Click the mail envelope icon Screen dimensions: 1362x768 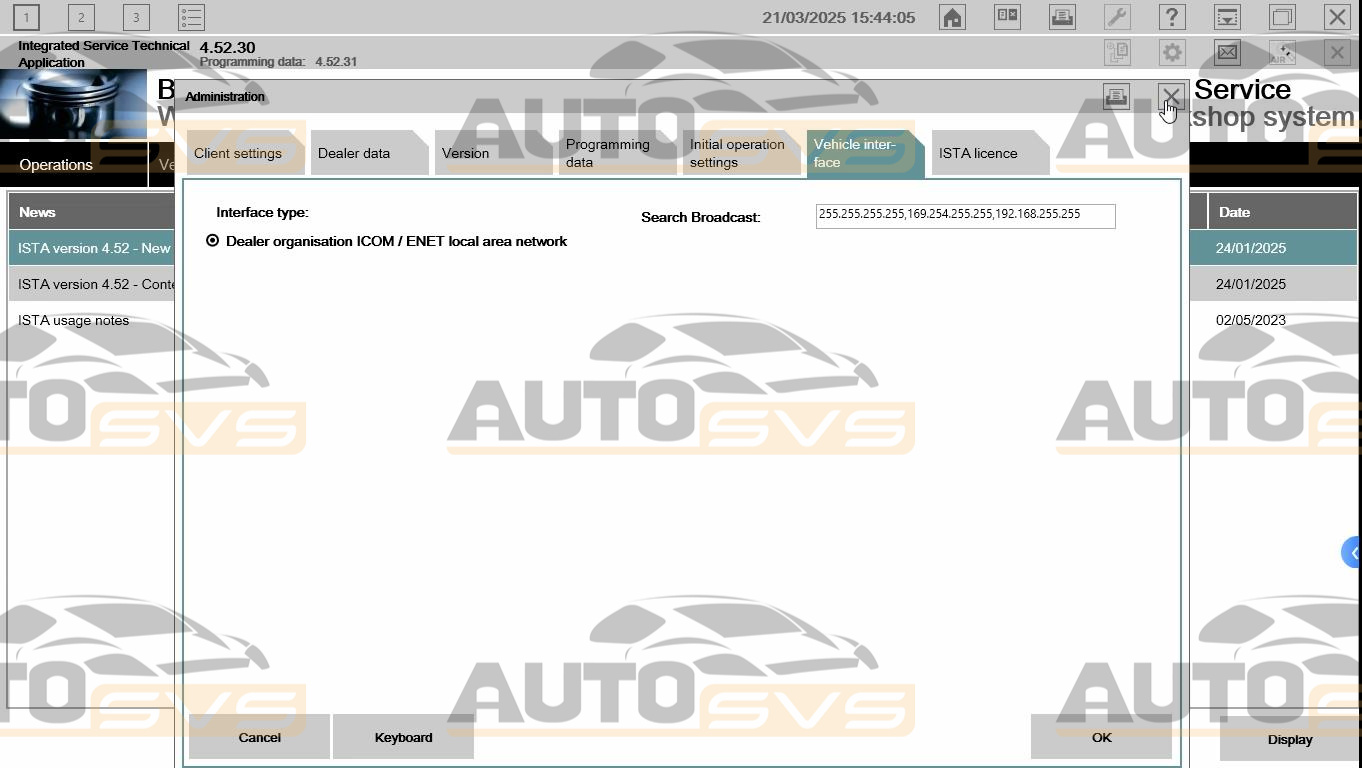[1227, 52]
